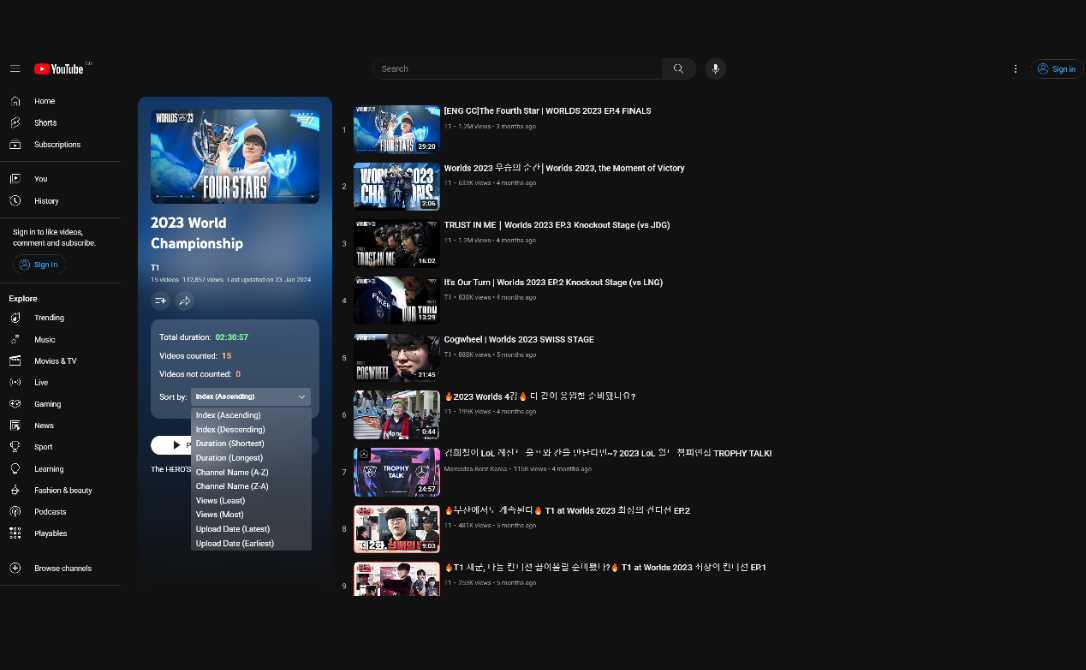Select Duration (Longest) sort option

251,458
